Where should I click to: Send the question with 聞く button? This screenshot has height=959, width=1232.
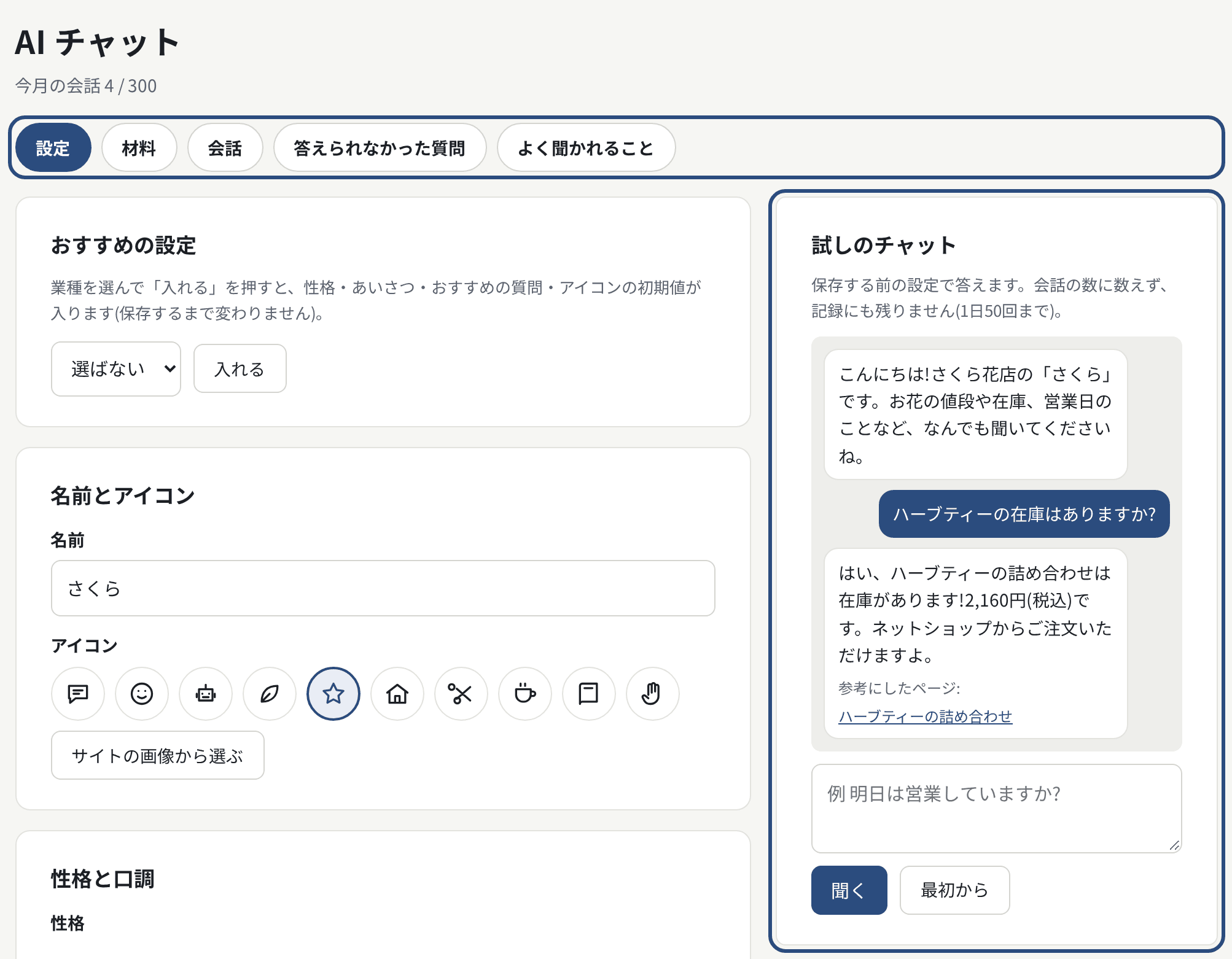[x=849, y=890]
